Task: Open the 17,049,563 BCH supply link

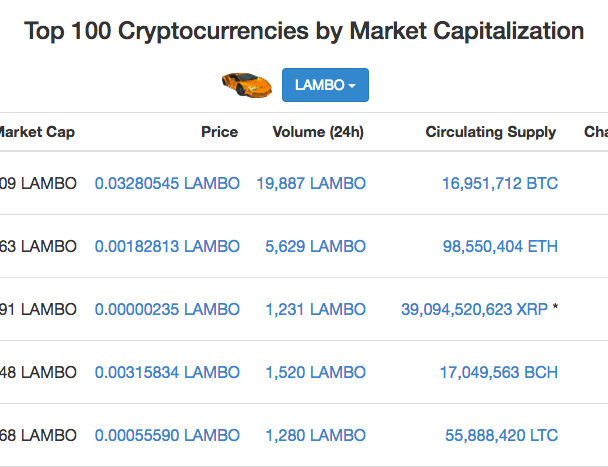Action: pyautogui.click(x=499, y=372)
